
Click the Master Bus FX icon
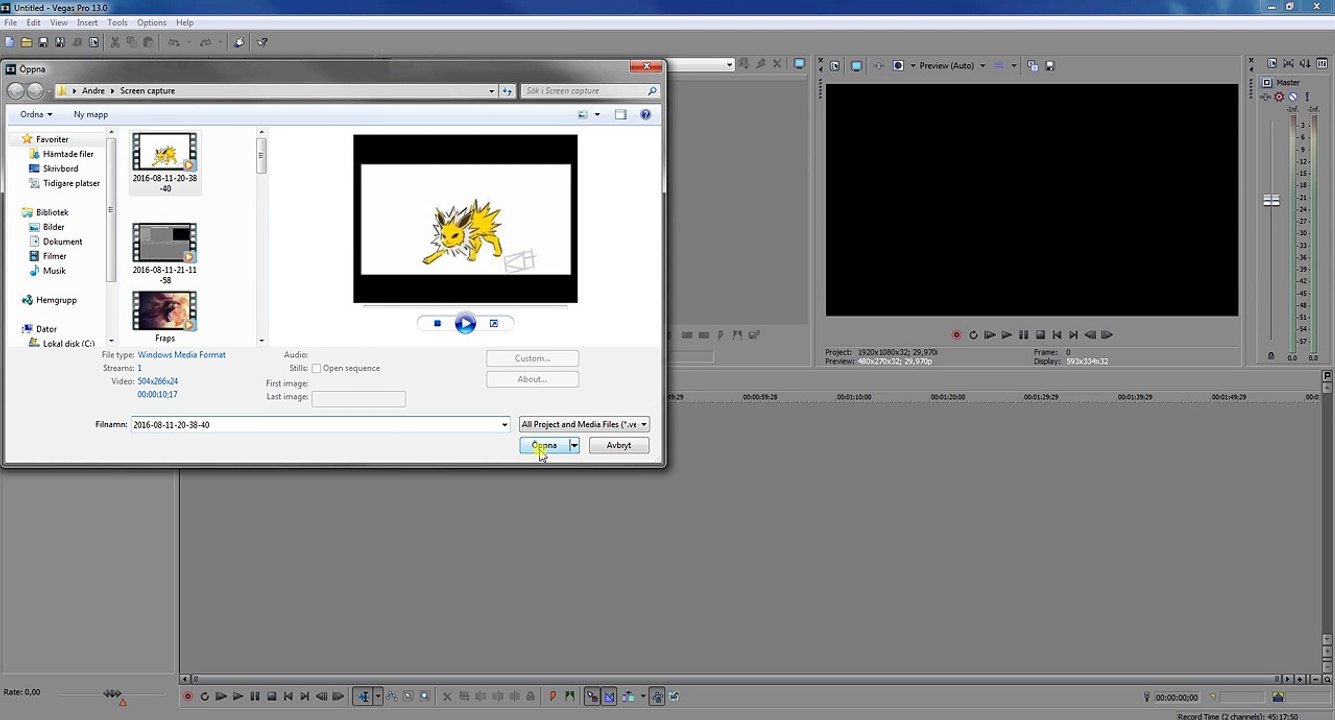(x=1266, y=97)
